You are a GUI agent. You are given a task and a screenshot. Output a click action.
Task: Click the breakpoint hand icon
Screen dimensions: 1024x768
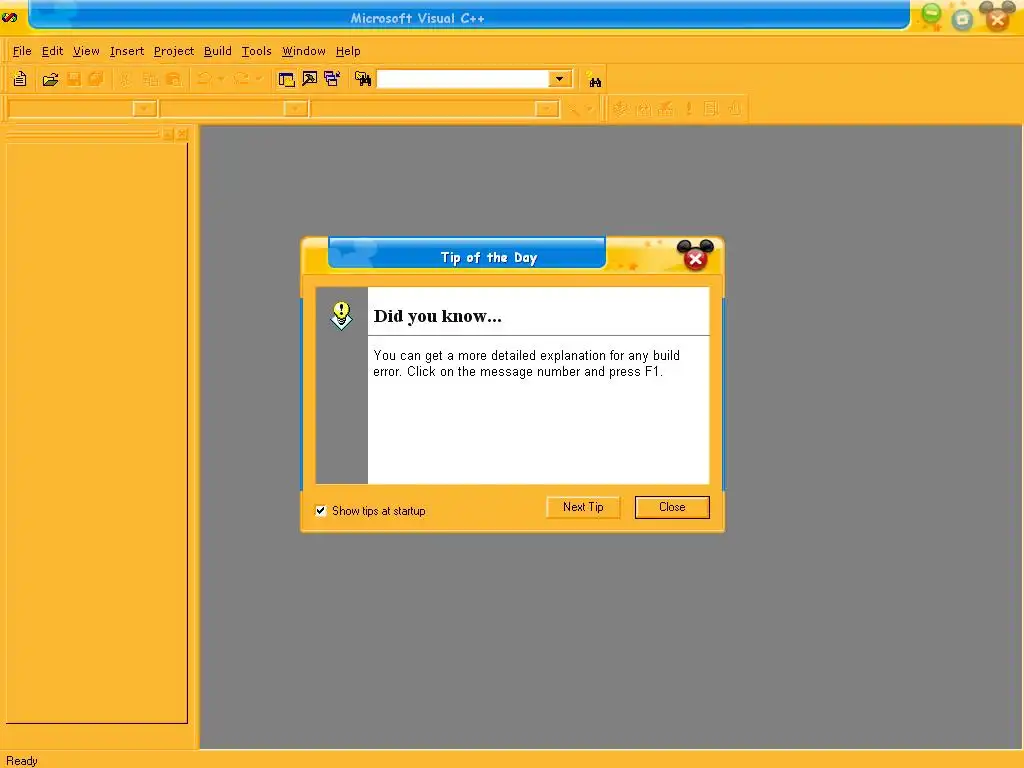(735, 109)
